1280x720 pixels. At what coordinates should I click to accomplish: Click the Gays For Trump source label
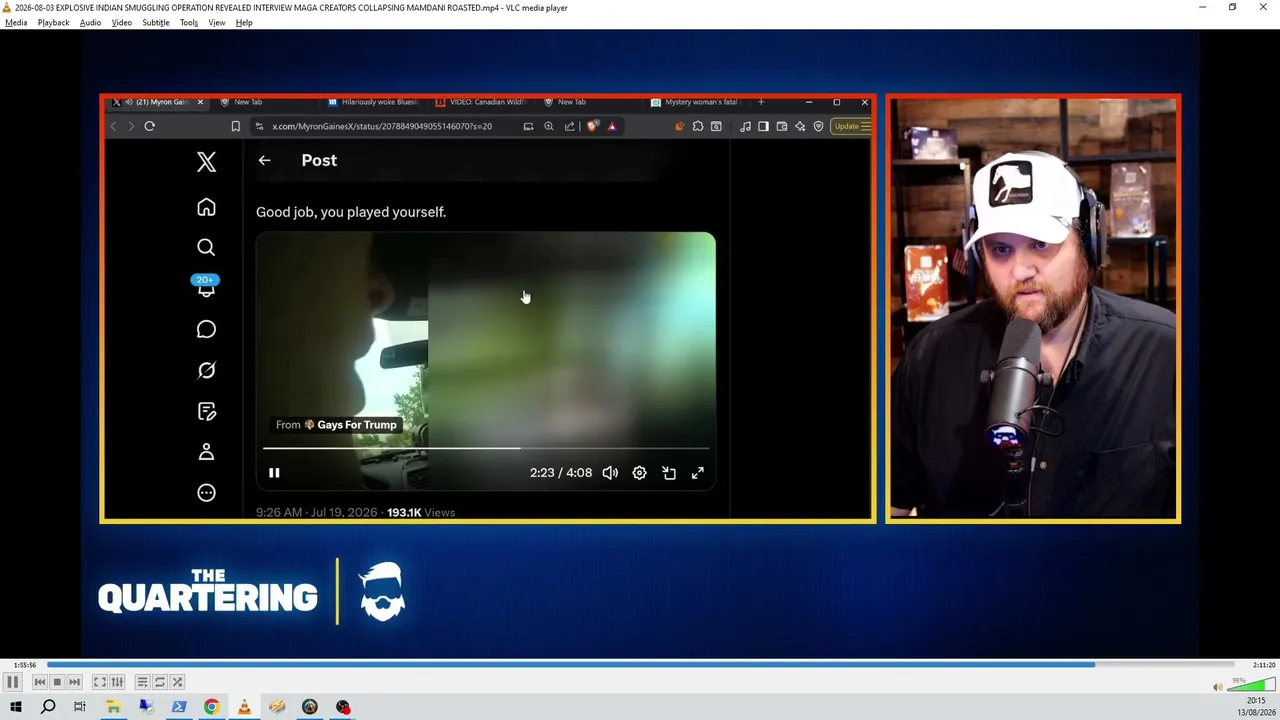coord(337,425)
